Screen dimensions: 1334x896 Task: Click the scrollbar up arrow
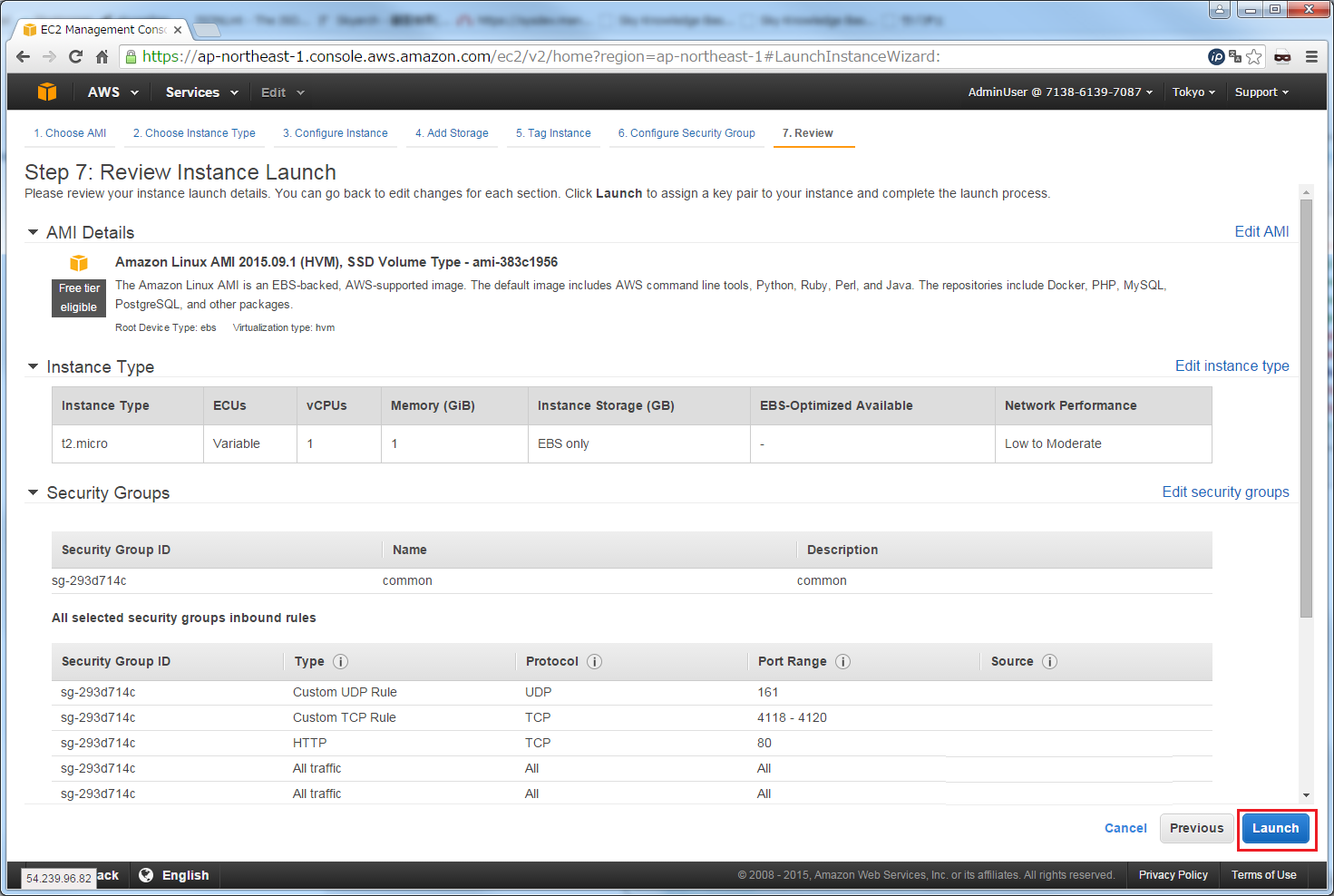pyautogui.click(x=1306, y=191)
